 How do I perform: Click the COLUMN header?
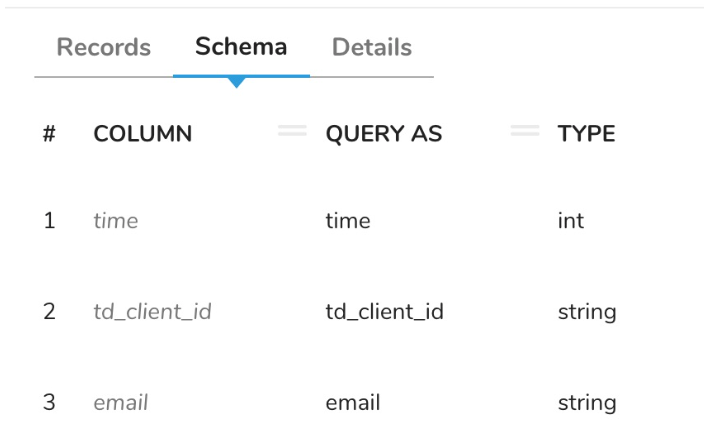click(142, 133)
